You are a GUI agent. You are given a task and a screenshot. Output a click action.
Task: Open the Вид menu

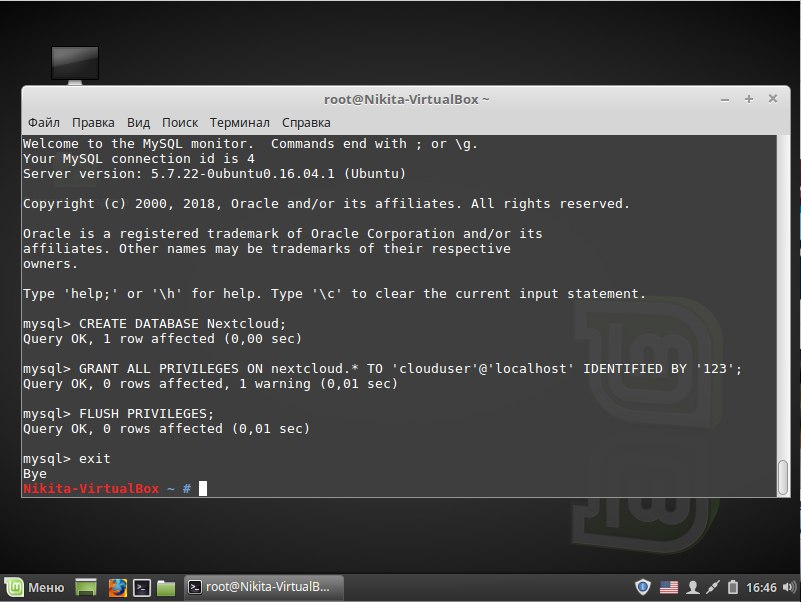(x=138, y=123)
